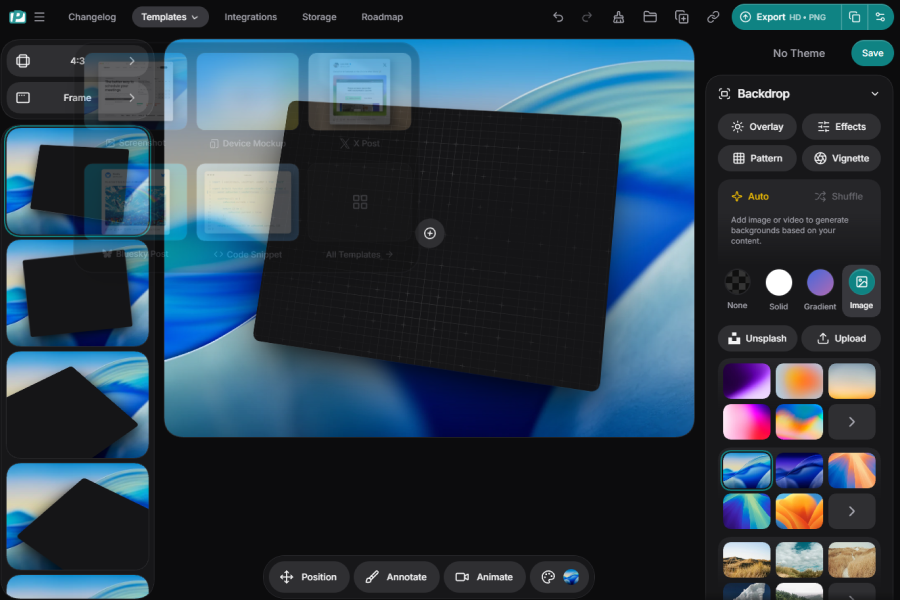Select the orange blue streak wallpaper
The width and height of the screenshot is (900, 600).
pyautogui.click(x=852, y=470)
